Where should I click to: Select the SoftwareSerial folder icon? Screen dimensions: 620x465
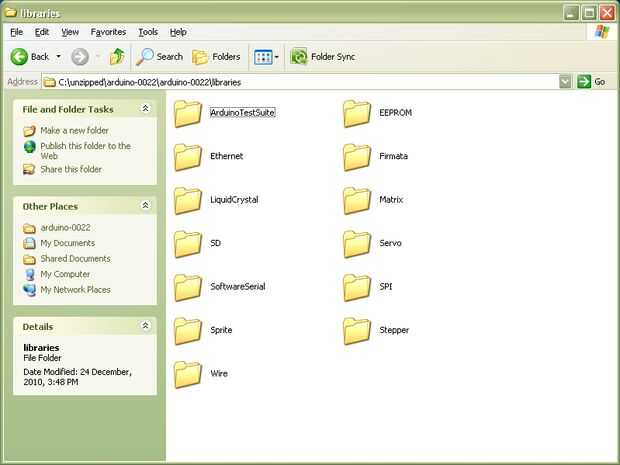coord(188,287)
